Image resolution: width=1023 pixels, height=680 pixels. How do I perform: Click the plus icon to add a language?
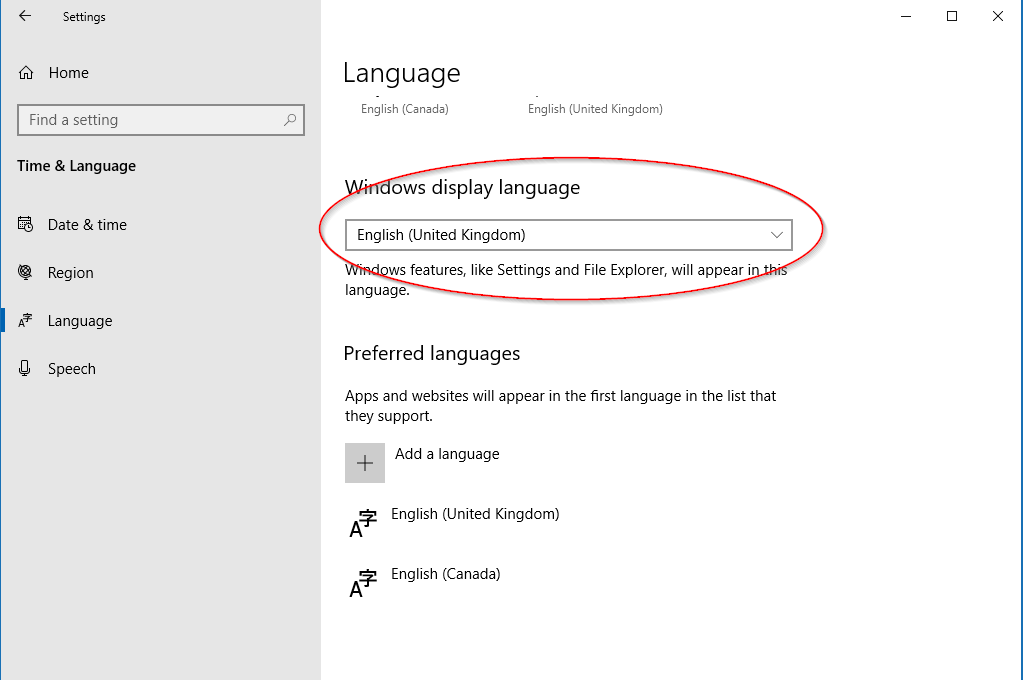coord(365,463)
